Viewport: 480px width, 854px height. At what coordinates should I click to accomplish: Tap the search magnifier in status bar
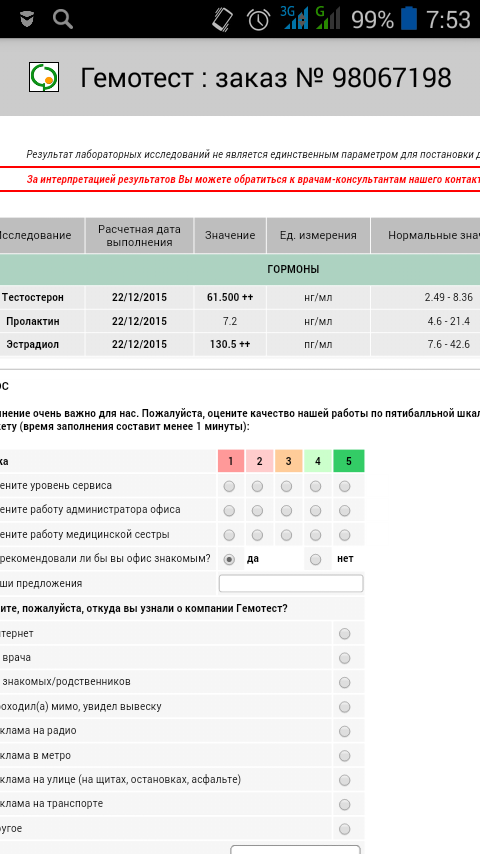tap(63, 19)
